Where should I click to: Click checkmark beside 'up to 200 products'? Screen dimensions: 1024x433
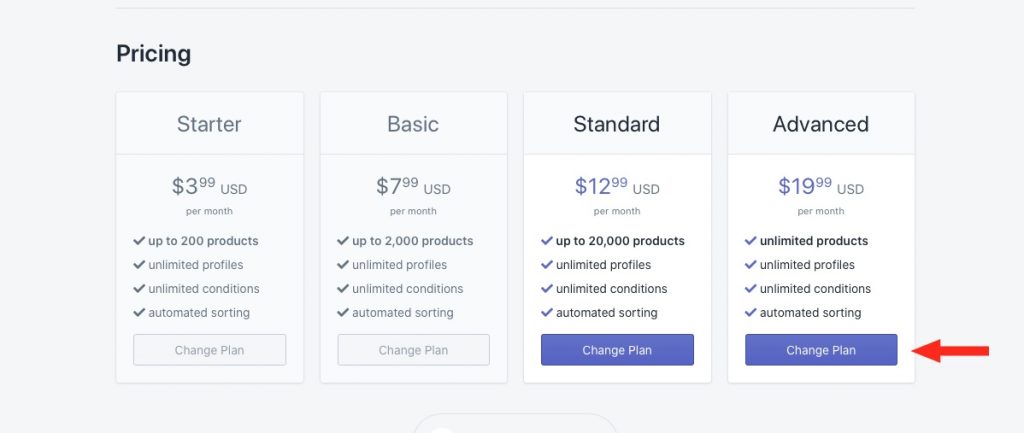coord(139,241)
